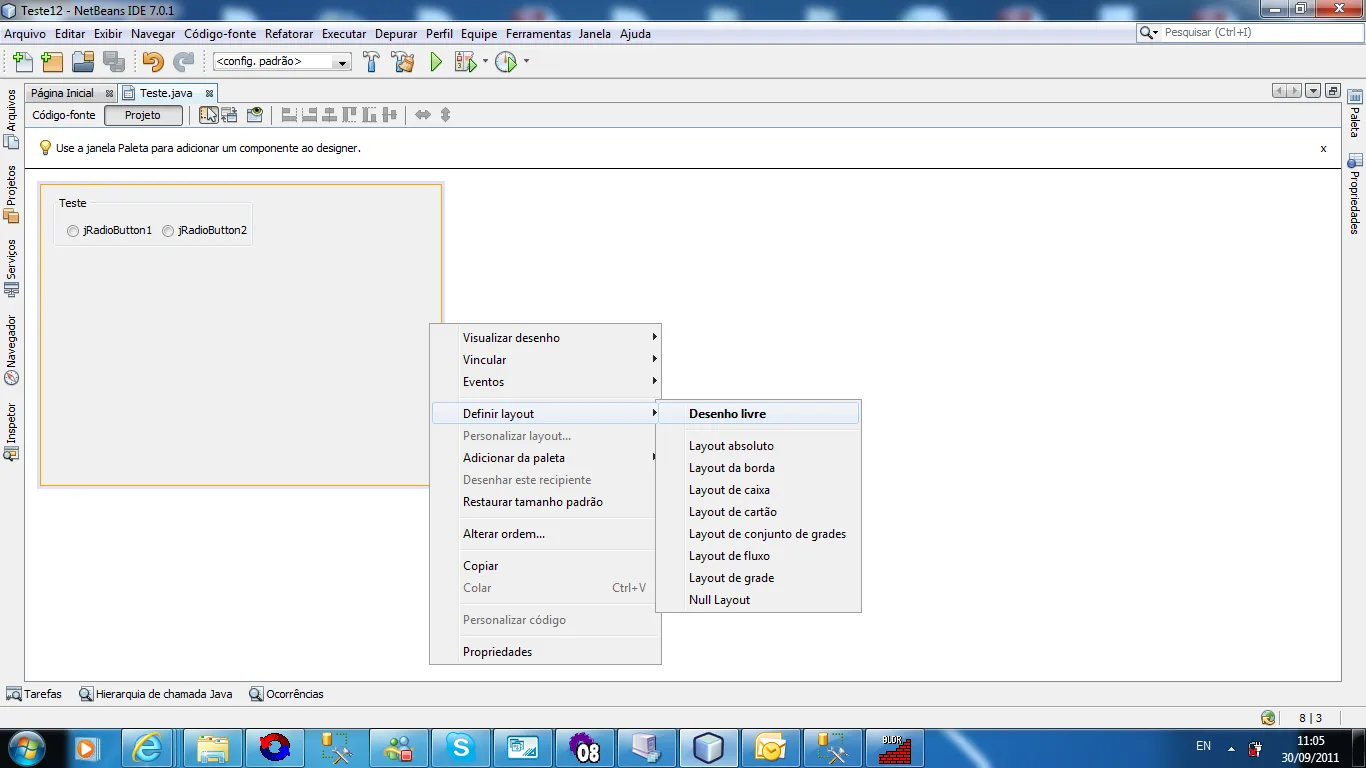Image resolution: width=1366 pixels, height=768 pixels.
Task: Click the Profile Project clock icon
Action: tap(506, 62)
